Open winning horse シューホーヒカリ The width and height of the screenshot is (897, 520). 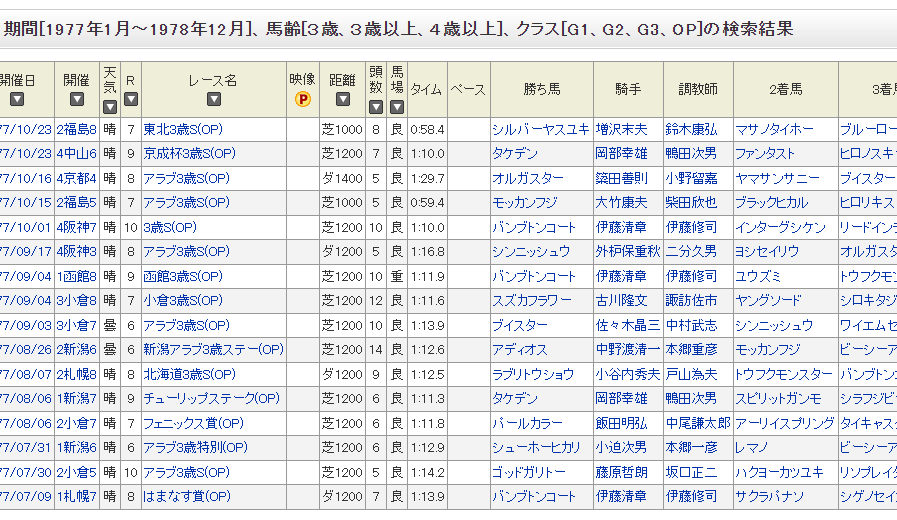tap(536, 448)
